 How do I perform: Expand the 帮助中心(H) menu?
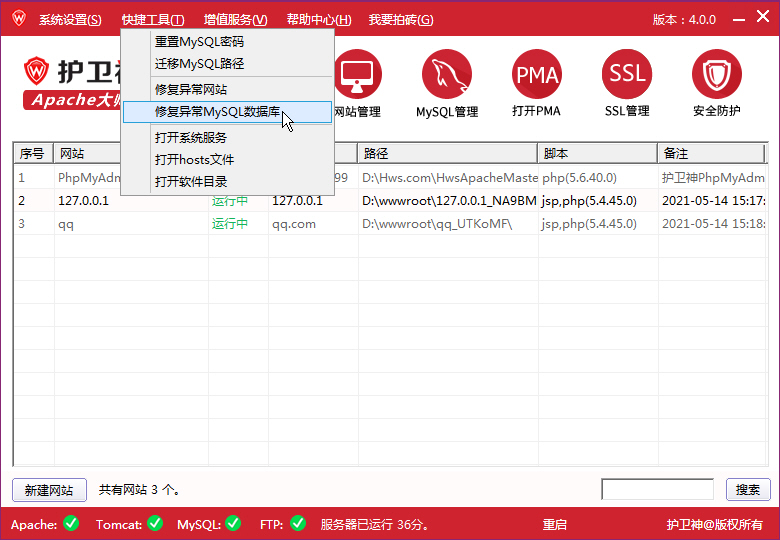tap(318, 20)
